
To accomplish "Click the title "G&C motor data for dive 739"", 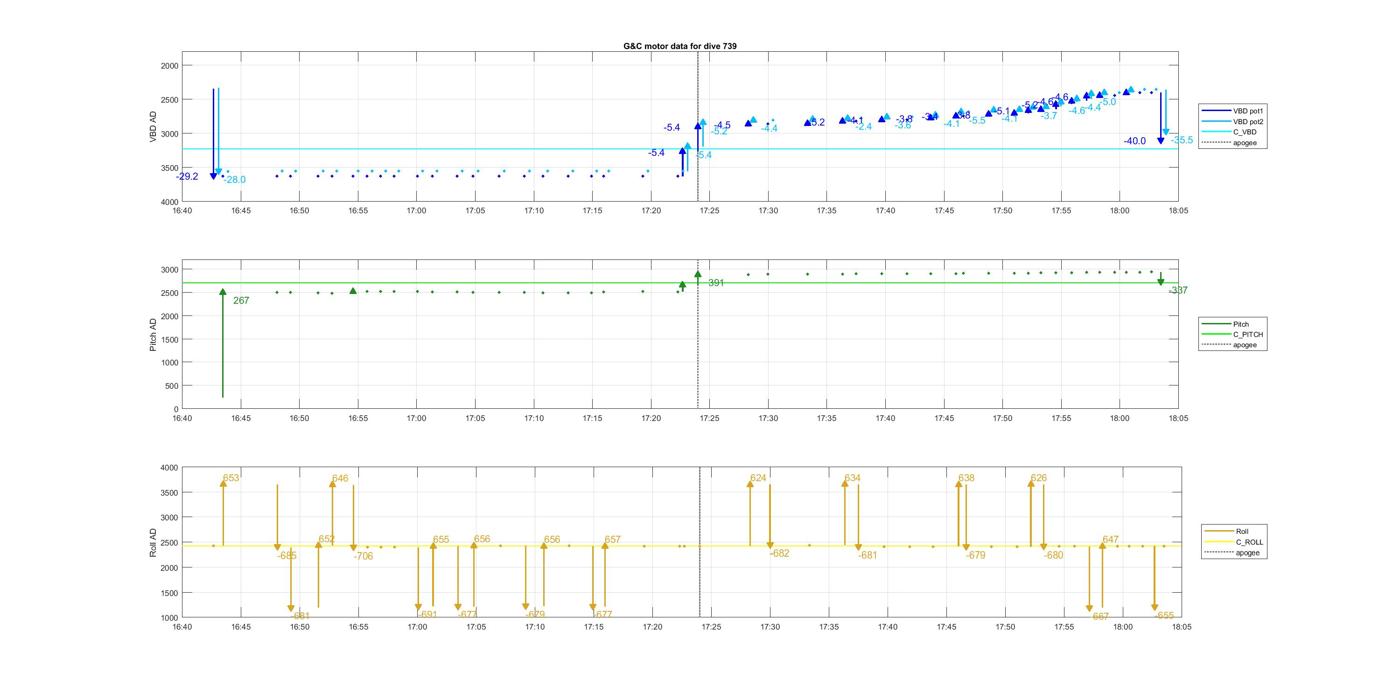I will tap(680, 46).
